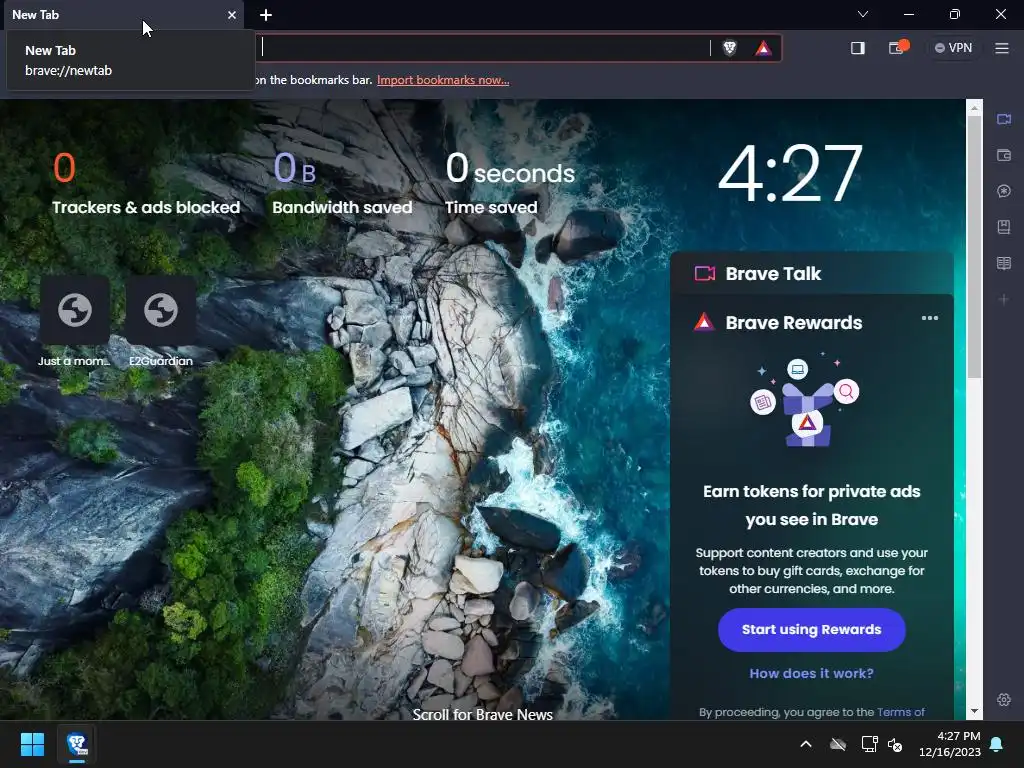Open the Windows Start menu
Image resolution: width=1024 pixels, height=768 pixels.
tap(32, 744)
